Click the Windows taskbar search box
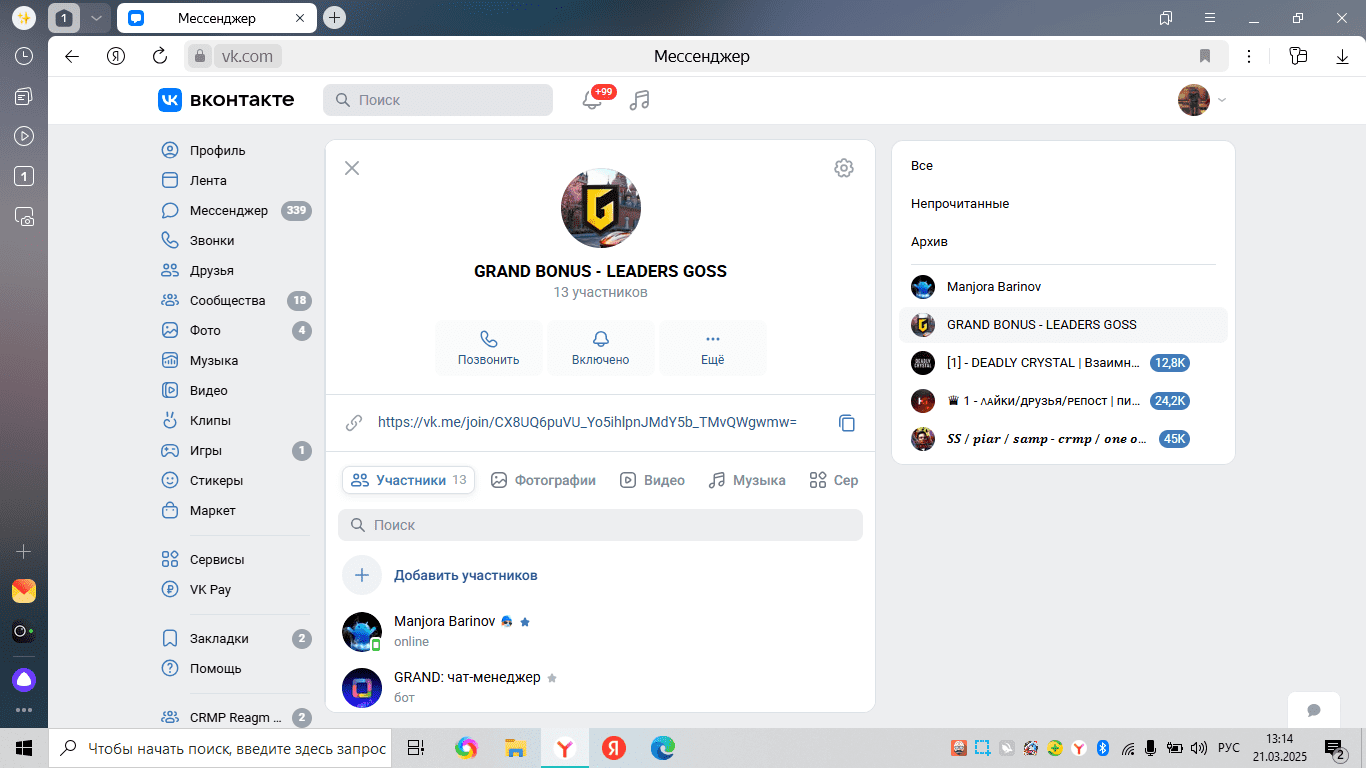Image resolution: width=1366 pixels, height=768 pixels. coord(220,748)
